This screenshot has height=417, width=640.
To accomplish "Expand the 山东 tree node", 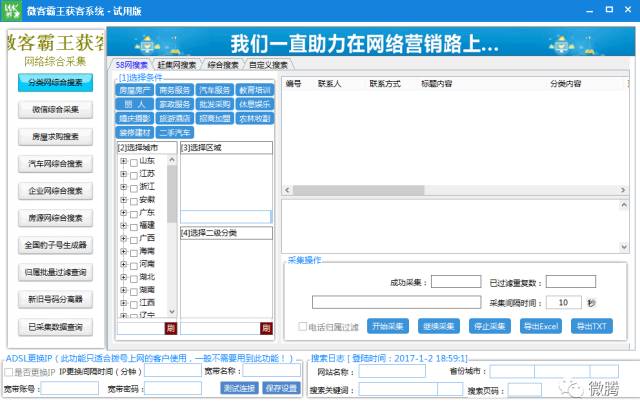I will 123,161.
